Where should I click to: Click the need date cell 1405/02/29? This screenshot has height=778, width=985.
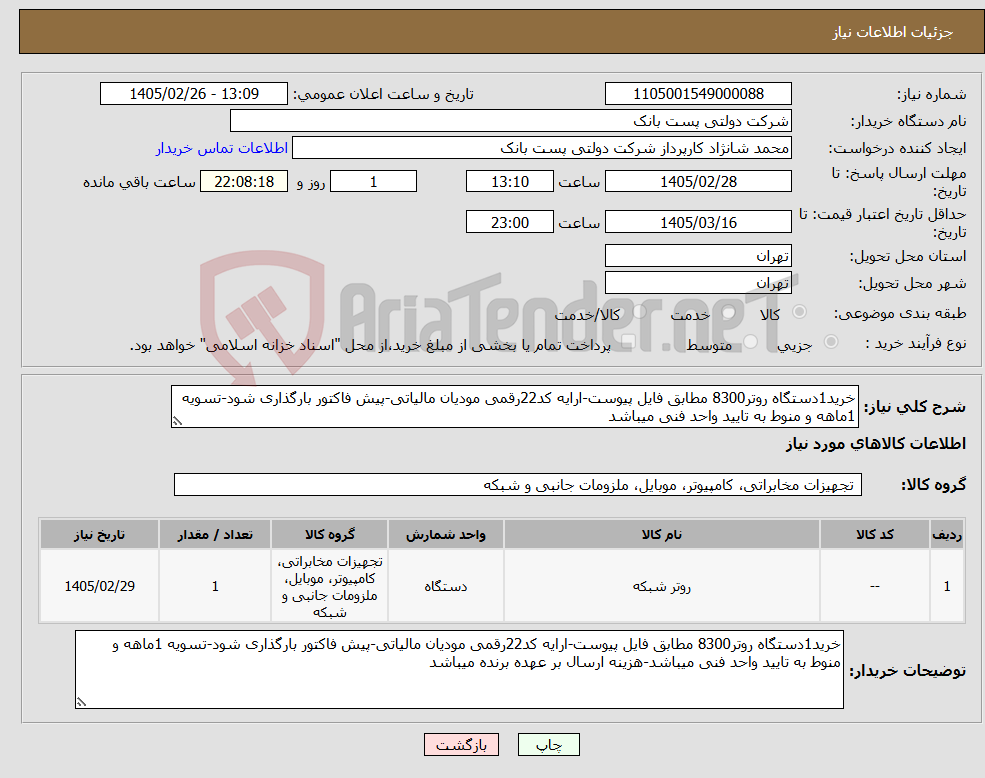[99, 586]
